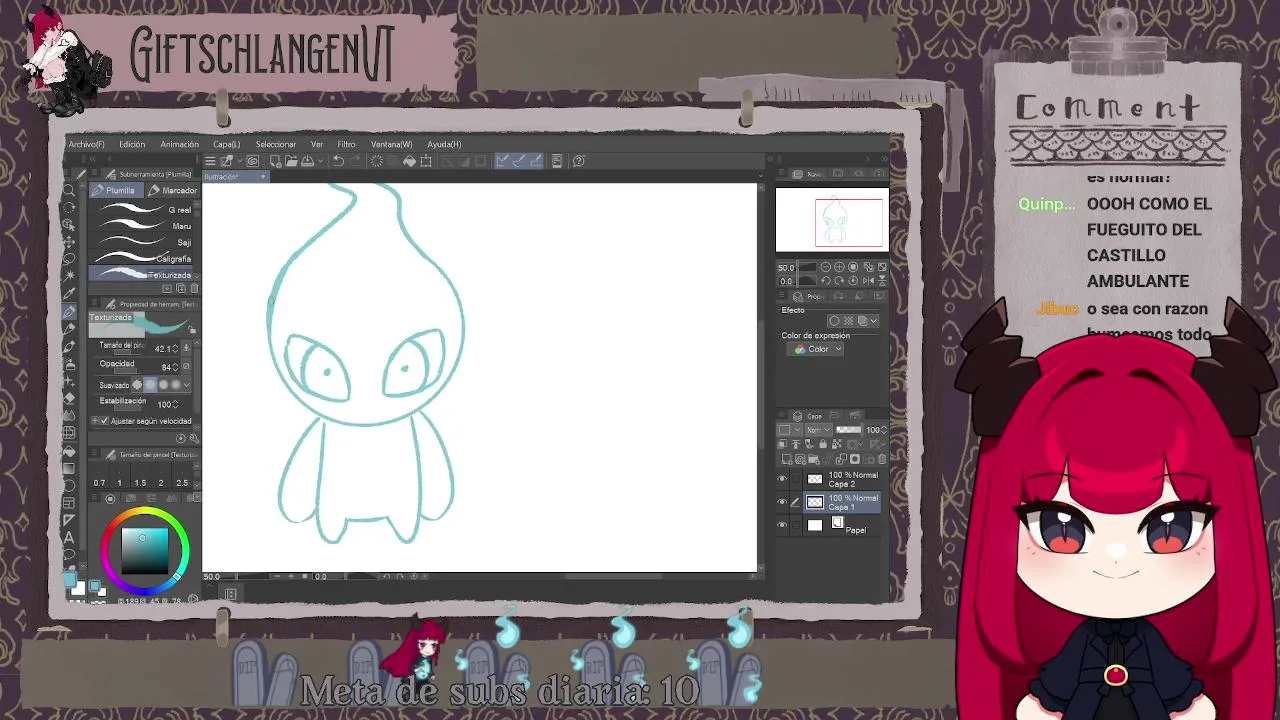Viewport: 1280px width, 720px height.
Task: Delete sub tool with trash icon
Action: click(194, 288)
